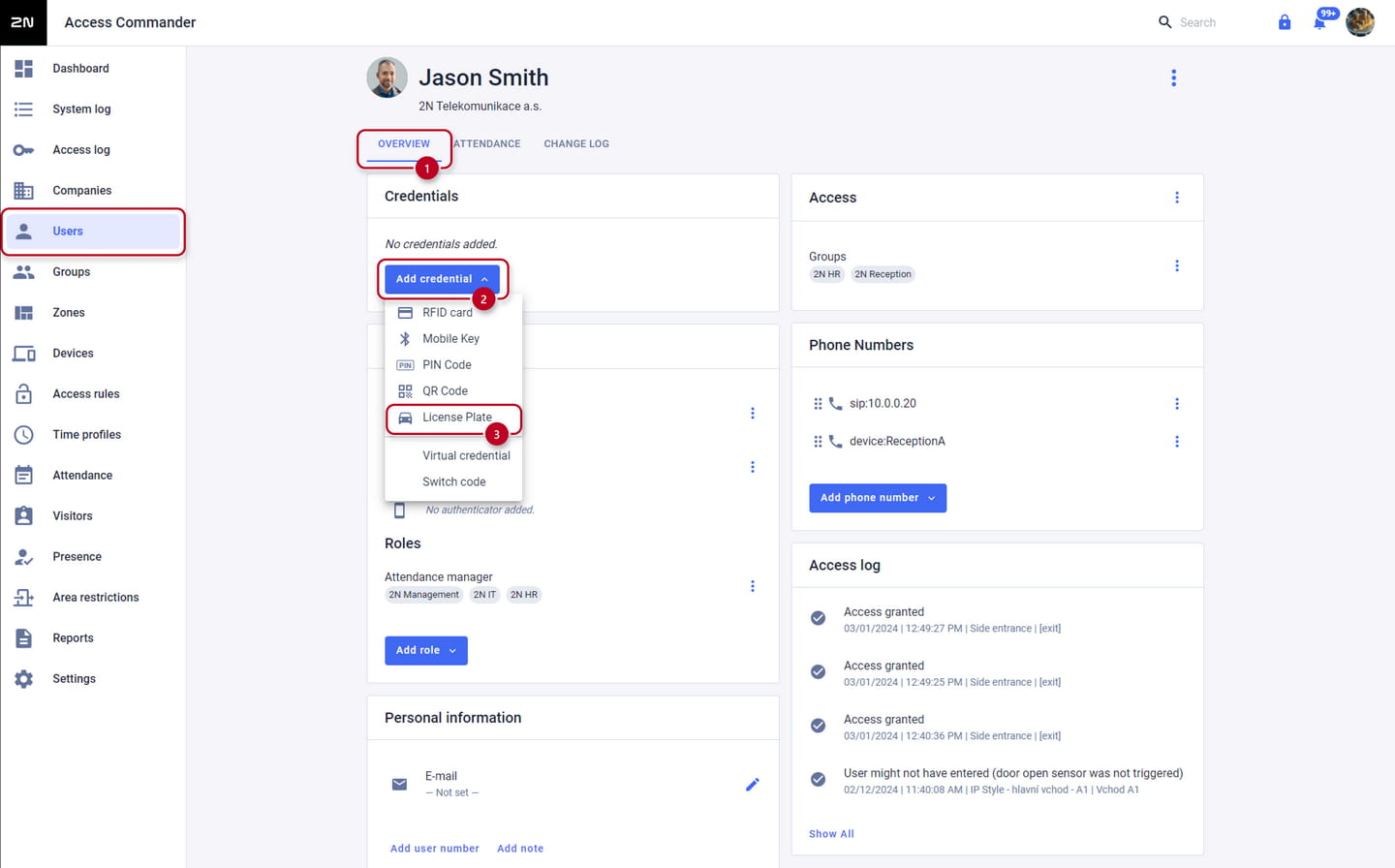1395x868 pixels.
Task: Open Area restrictions icon
Action: click(x=23, y=598)
